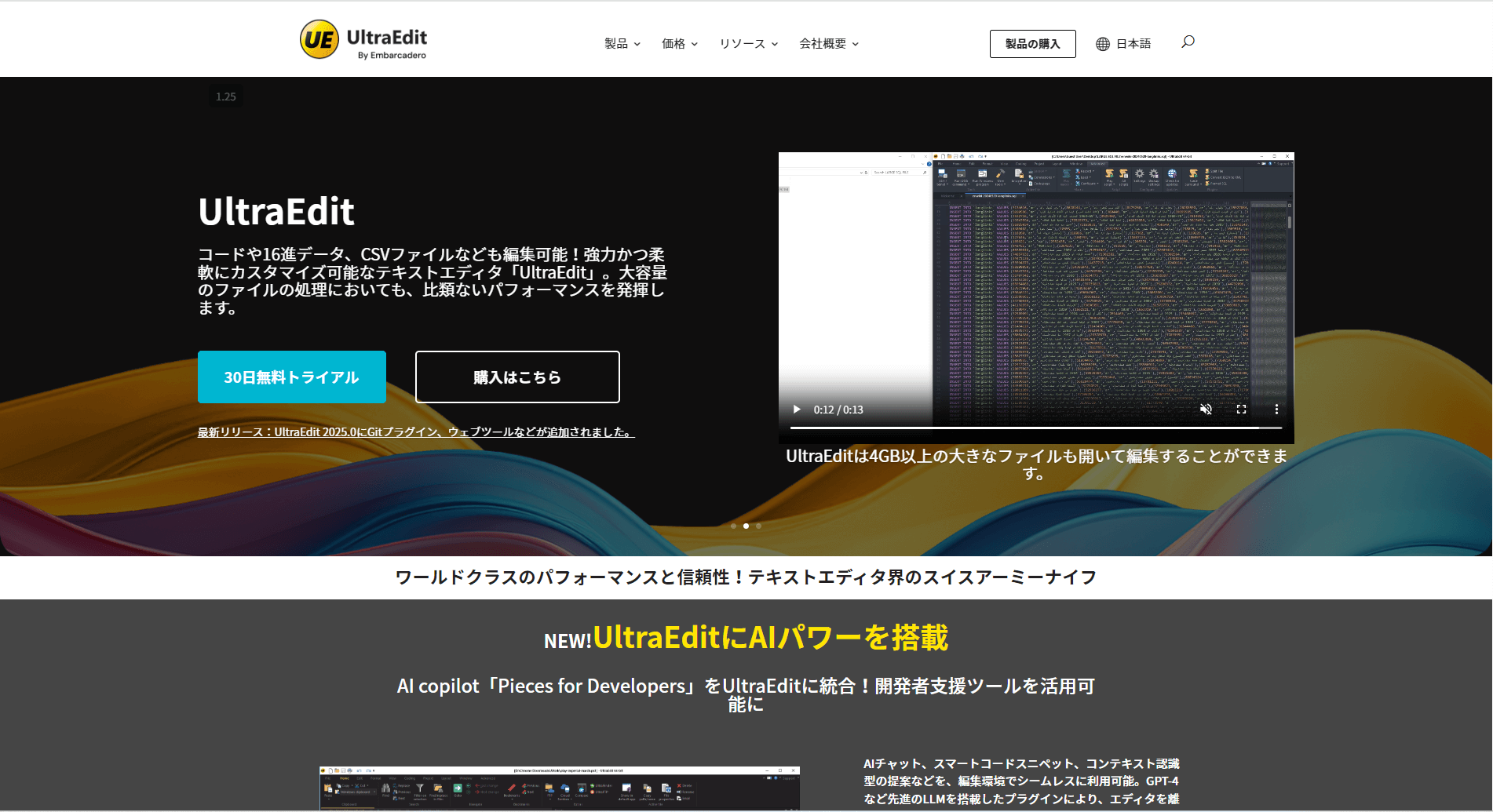Image resolution: width=1493 pixels, height=812 pixels.
Task: Open the video's three-dot options menu
Action: coord(1276,410)
